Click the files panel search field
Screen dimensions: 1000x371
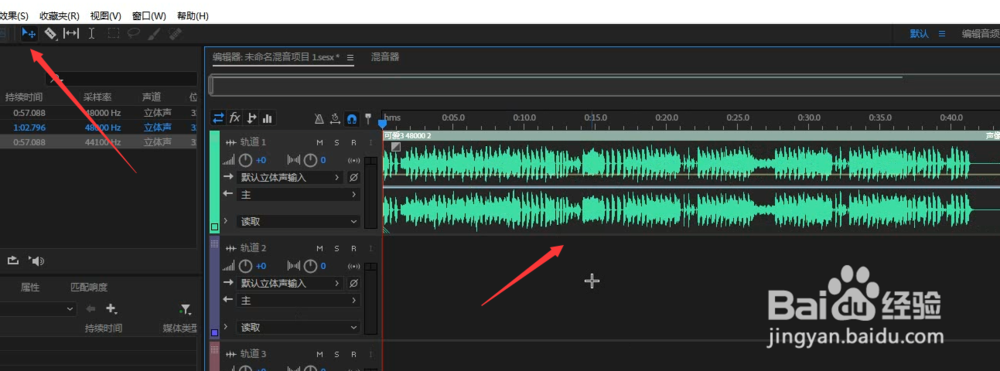121,79
